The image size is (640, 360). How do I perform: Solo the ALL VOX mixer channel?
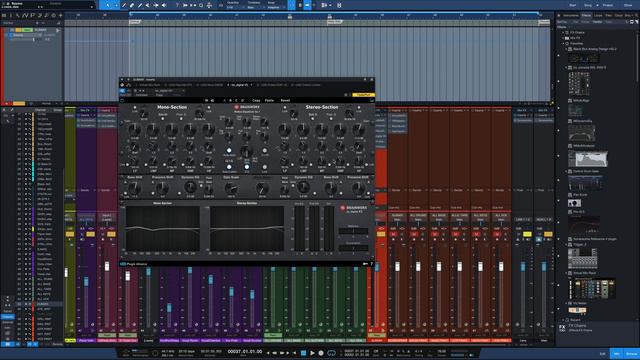[x=505, y=234]
